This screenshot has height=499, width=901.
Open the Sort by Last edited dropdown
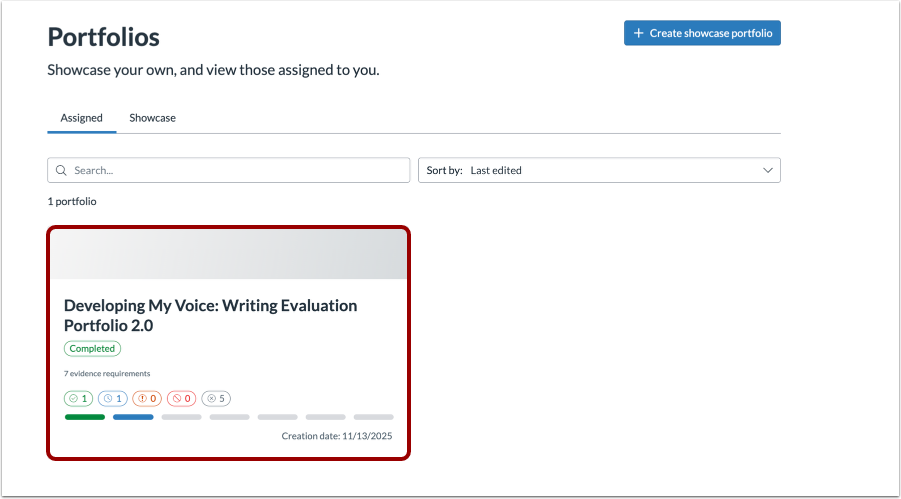pyautogui.click(x=599, y=170)
